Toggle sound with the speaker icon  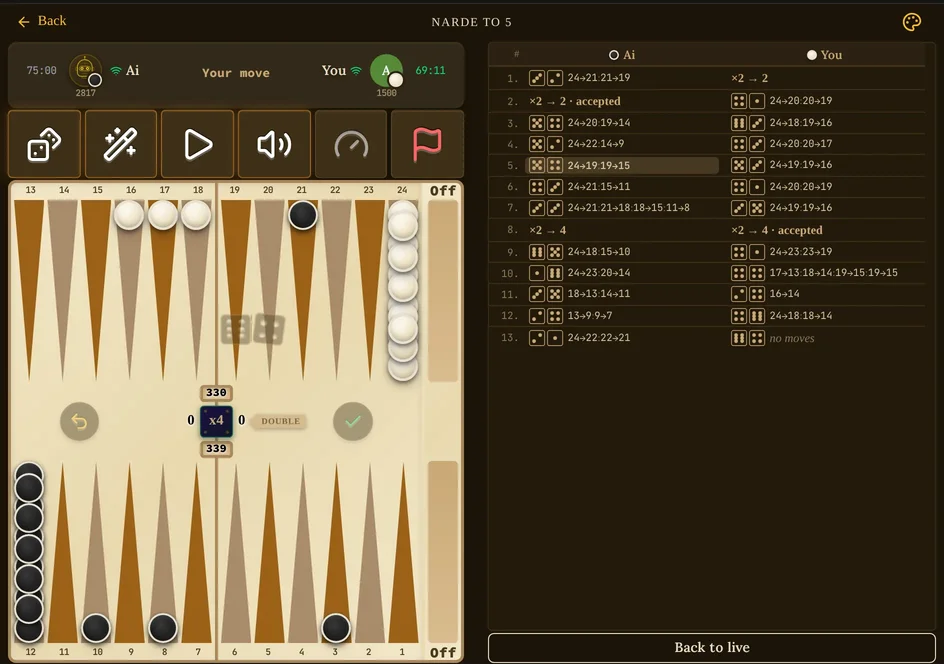(275, 144)
